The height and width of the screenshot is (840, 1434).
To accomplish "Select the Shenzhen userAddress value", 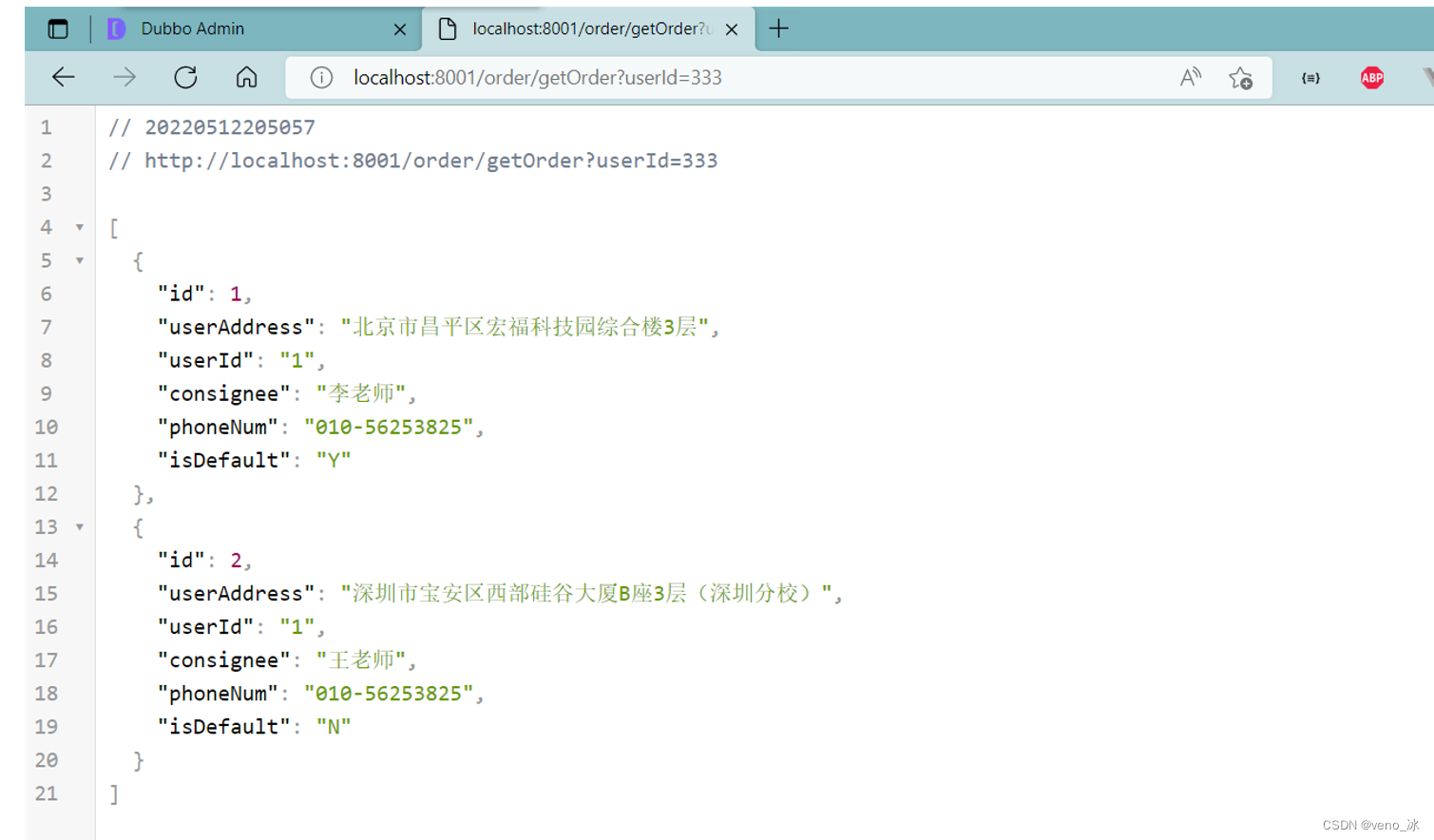I will (586, 593).
